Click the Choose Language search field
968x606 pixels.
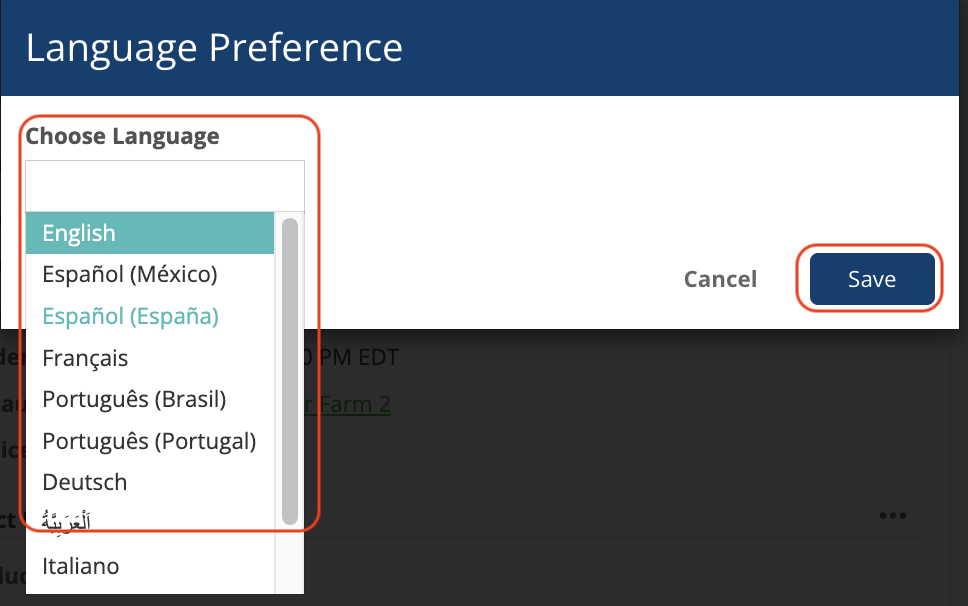click(x=165, y=186)
